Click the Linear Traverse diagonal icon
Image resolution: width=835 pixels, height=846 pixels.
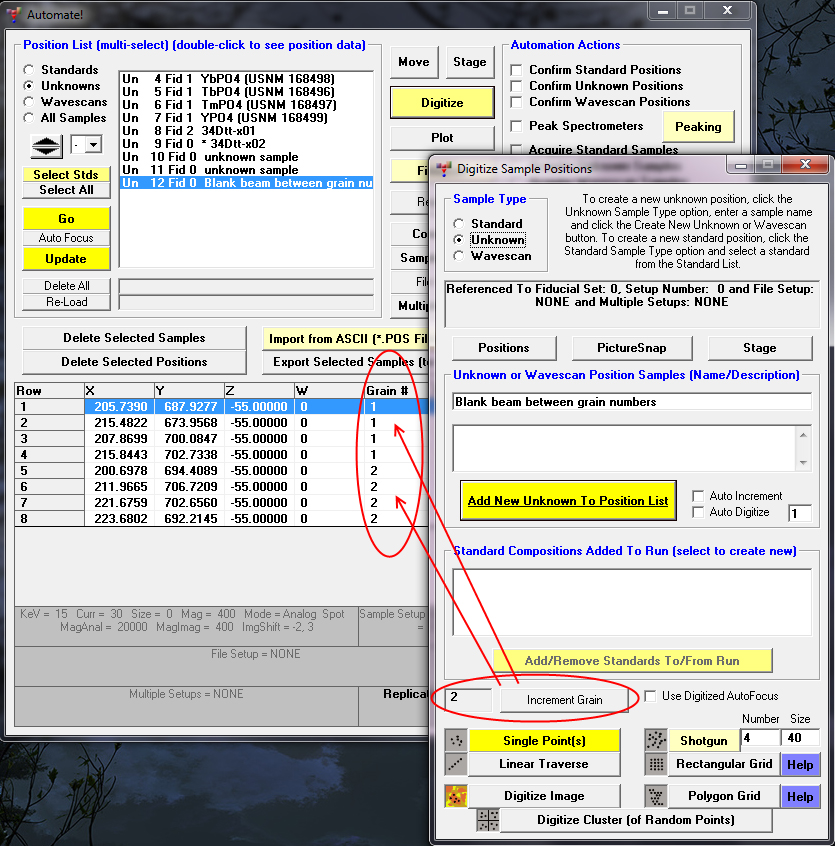point(456,764)
